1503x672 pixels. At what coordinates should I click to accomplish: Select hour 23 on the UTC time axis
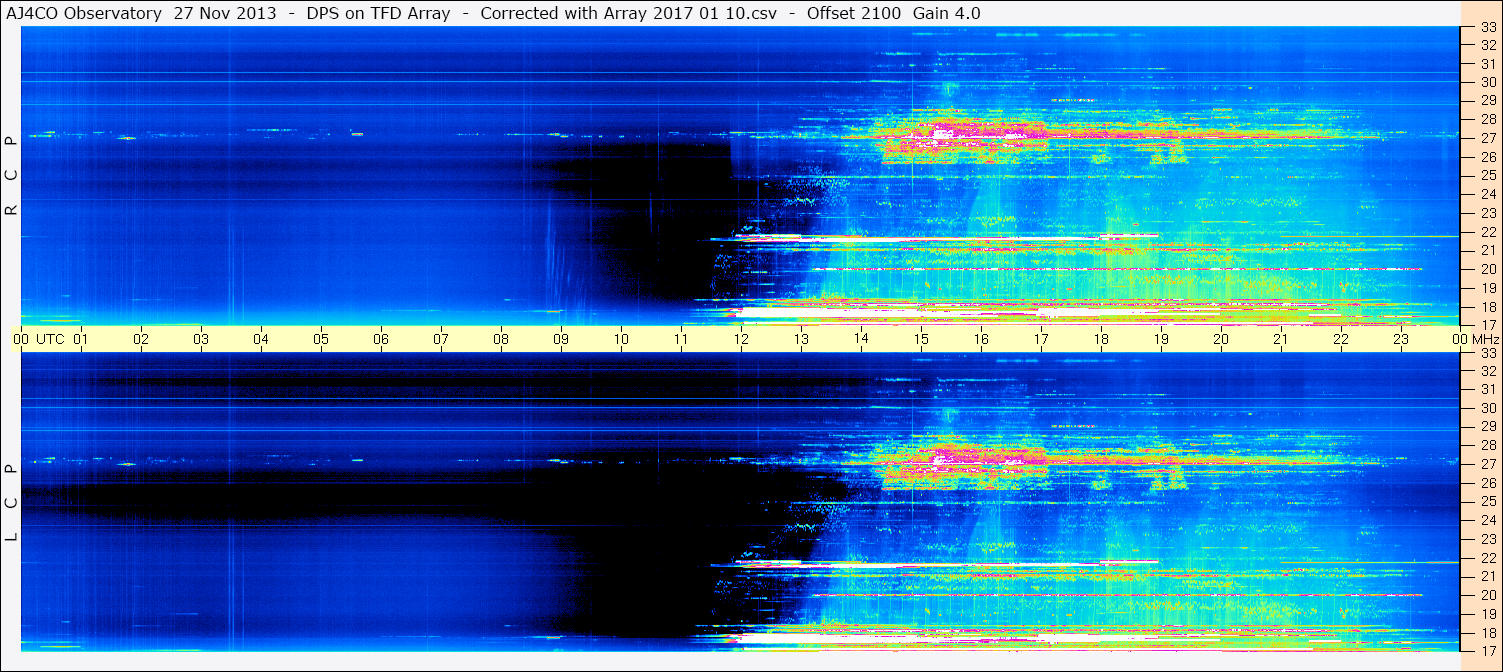pos(1401,339)
